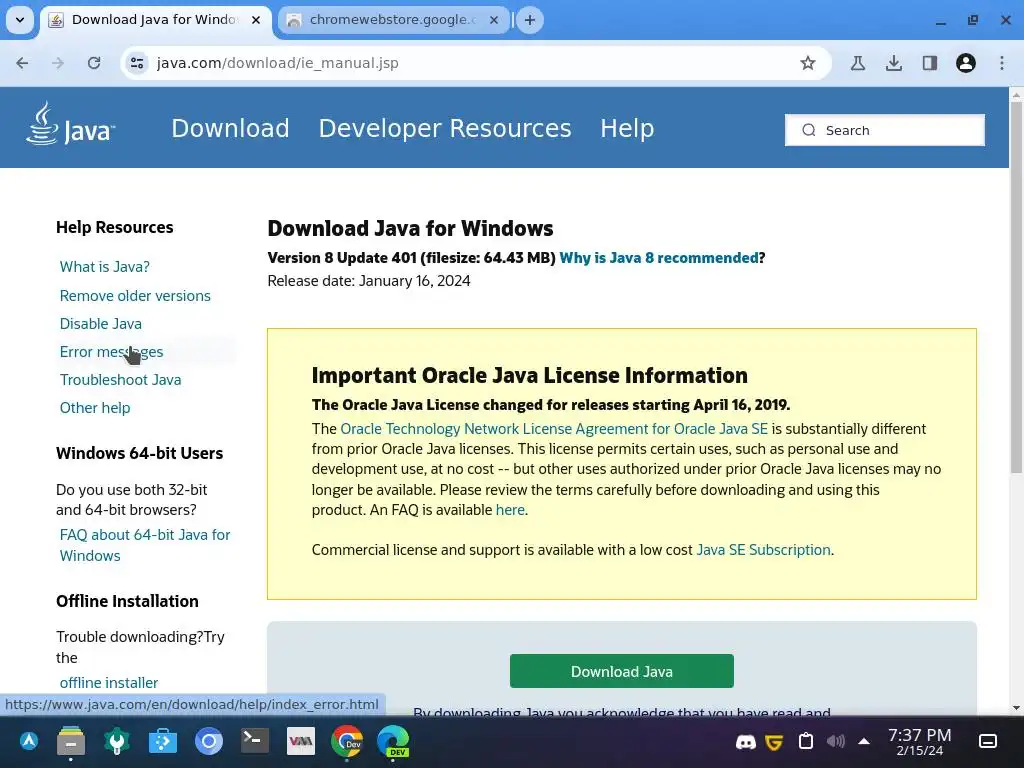Open the VM taskbar icon

pos(300,741)
